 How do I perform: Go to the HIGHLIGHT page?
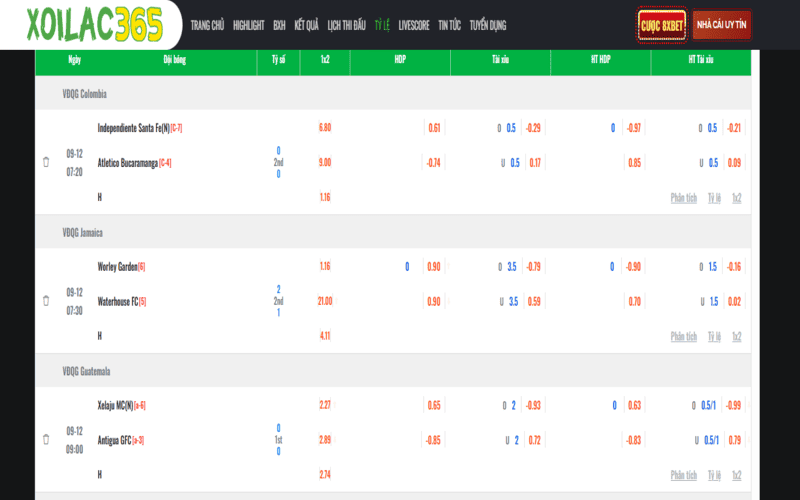click(x=248, y=25)
